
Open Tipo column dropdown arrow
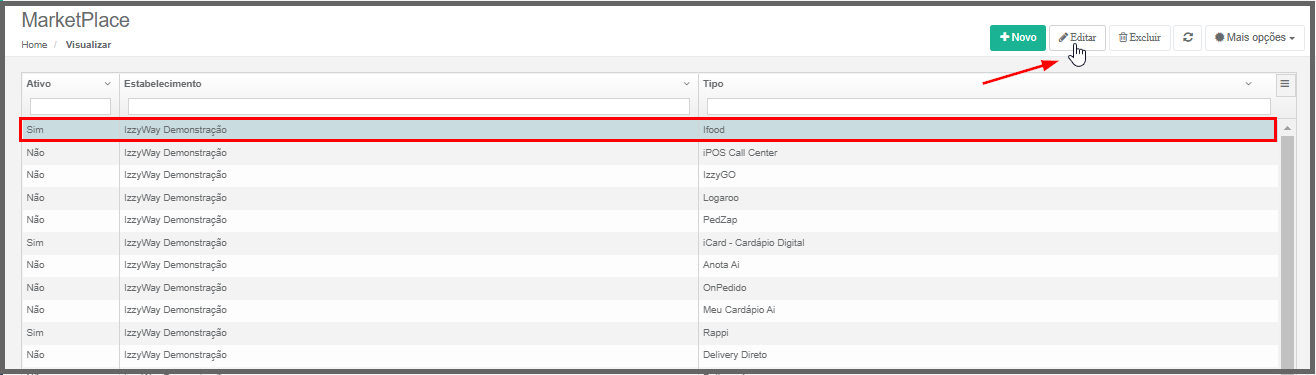pos(1248,84)
